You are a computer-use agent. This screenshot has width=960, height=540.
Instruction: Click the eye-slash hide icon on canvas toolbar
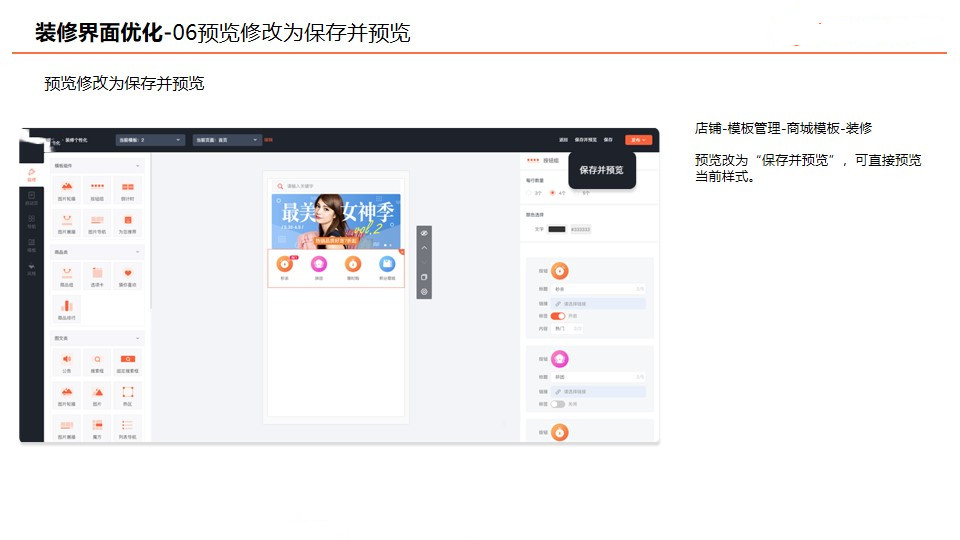[424, 233]
